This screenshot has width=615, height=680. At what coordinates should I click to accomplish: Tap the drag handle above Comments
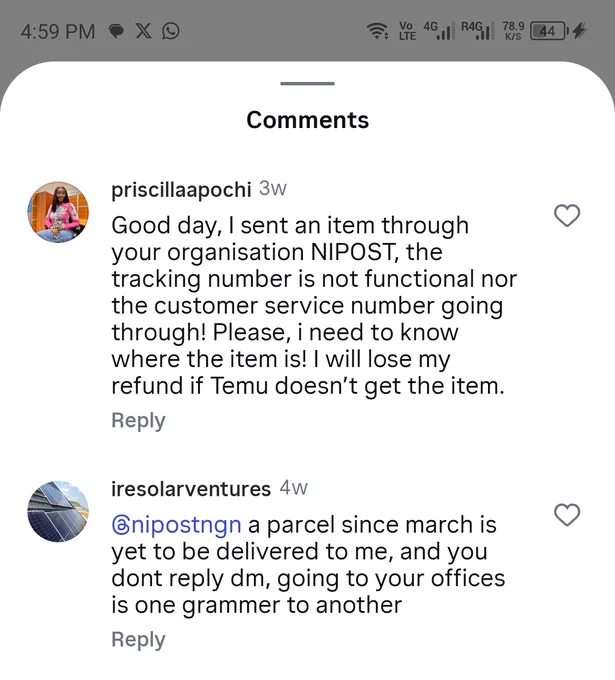[307, 83]
